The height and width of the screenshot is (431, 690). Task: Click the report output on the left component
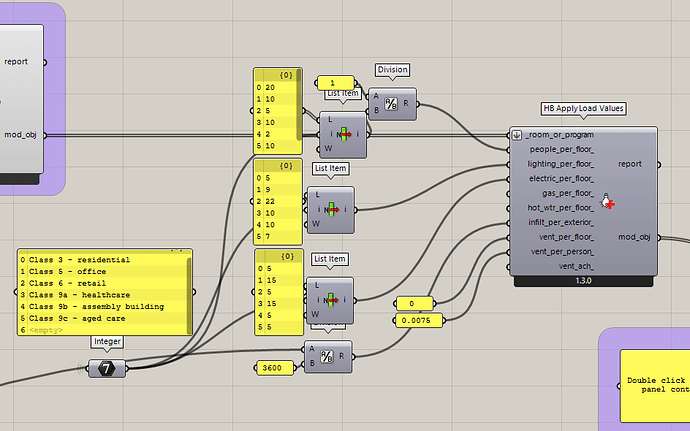click(x=16, y=62)
